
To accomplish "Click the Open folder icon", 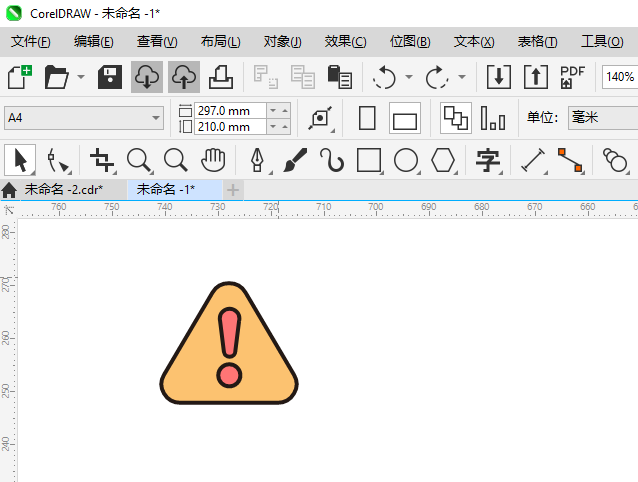I will click(57, 77).
